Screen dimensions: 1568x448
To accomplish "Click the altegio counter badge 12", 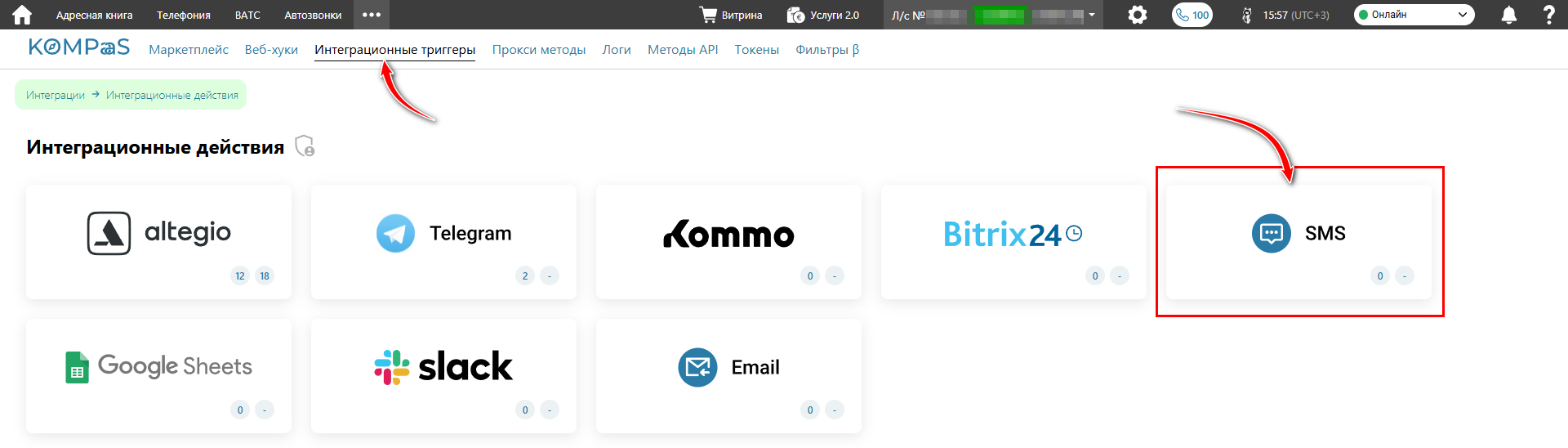I will click(240, 276).
